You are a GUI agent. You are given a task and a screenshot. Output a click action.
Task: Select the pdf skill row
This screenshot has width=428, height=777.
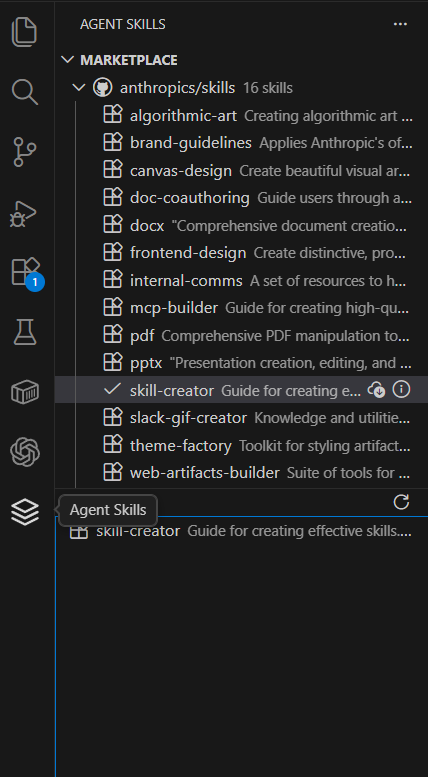(x=241, y=335)
